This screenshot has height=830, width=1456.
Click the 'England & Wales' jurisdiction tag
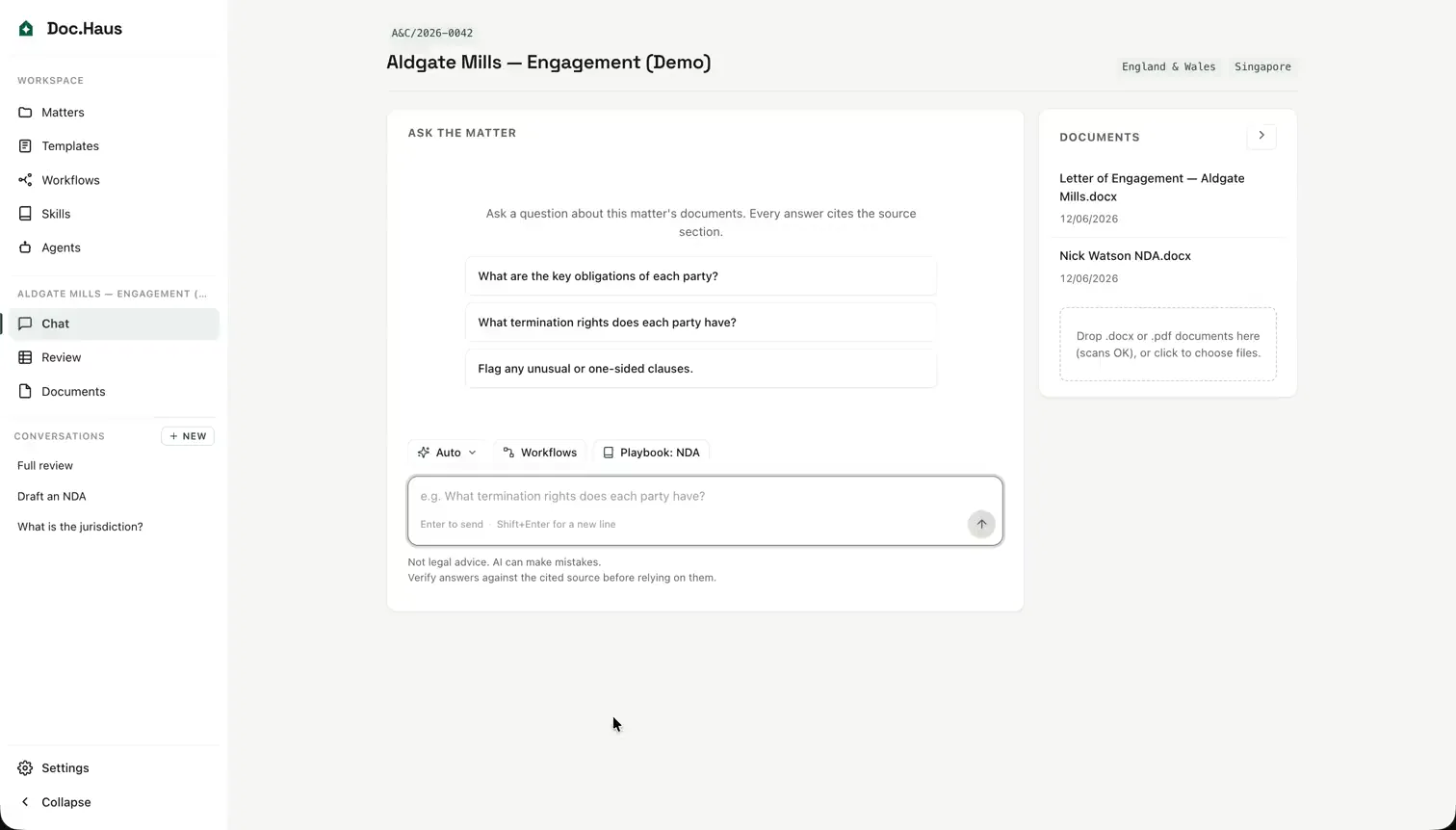1169,66
